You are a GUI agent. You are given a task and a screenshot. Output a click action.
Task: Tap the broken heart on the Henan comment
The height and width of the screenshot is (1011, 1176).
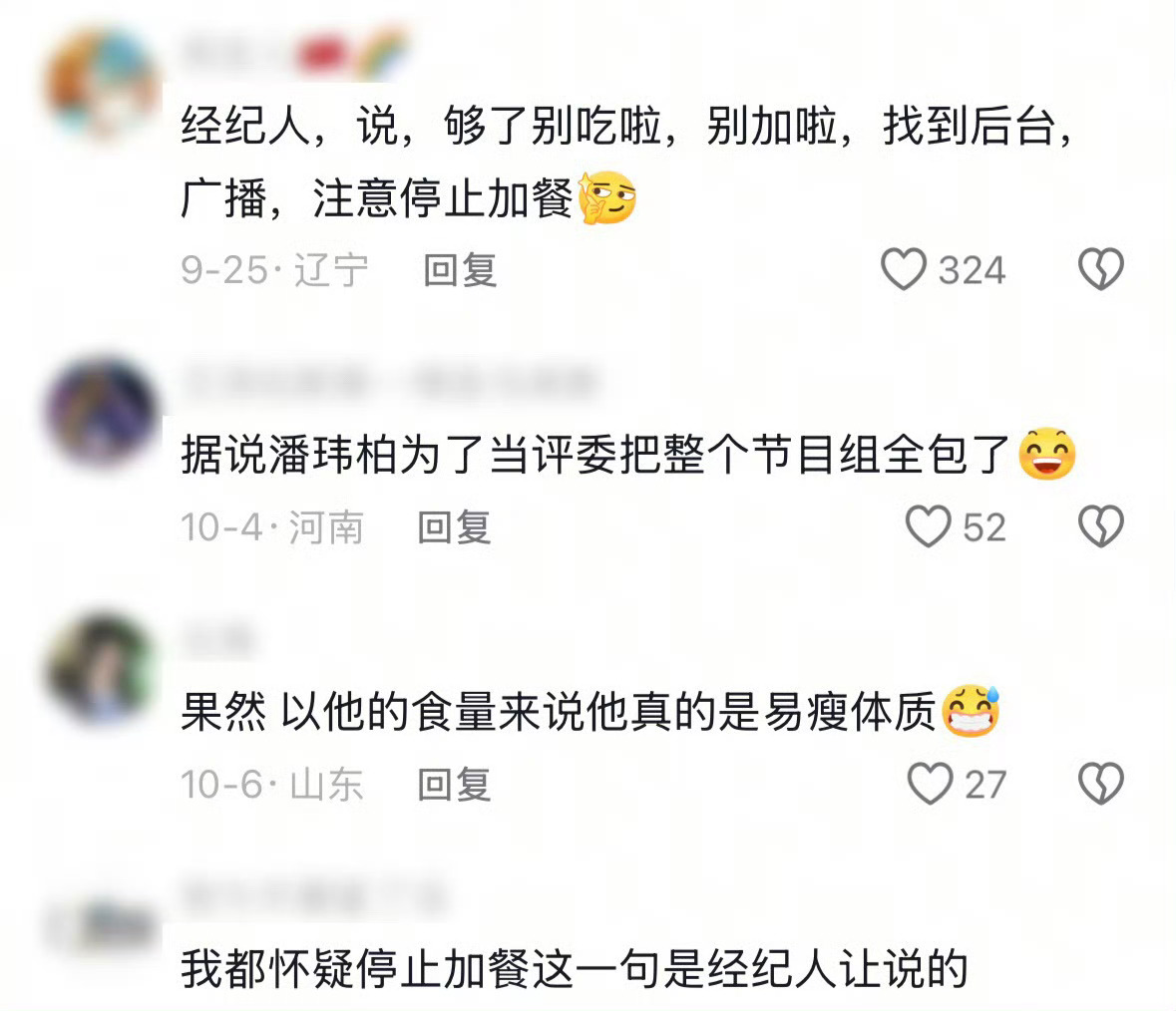tap(1100, 526)
